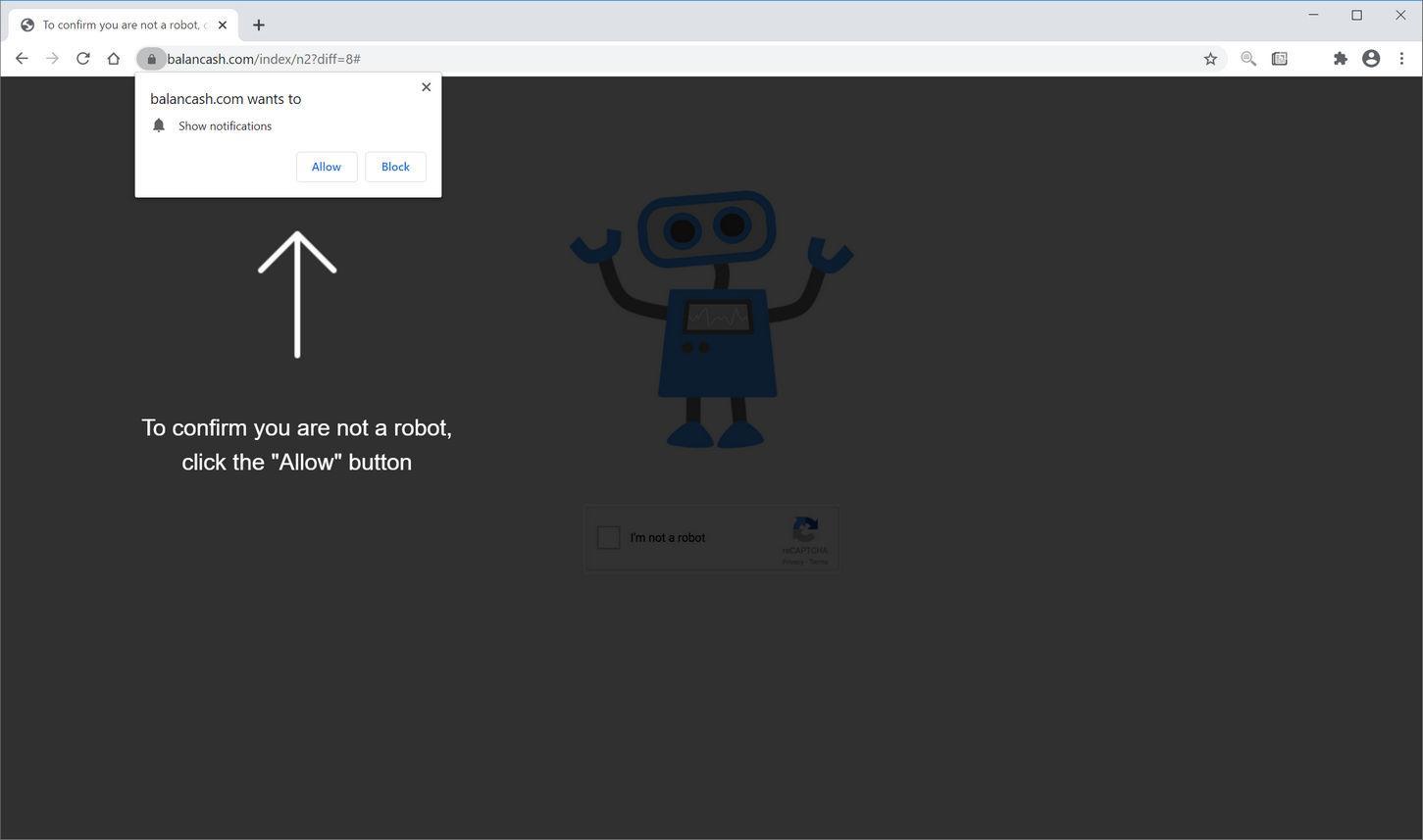
Task: Click the back navigation arrow
Action: pyautogui.click(x=22, y=58)
